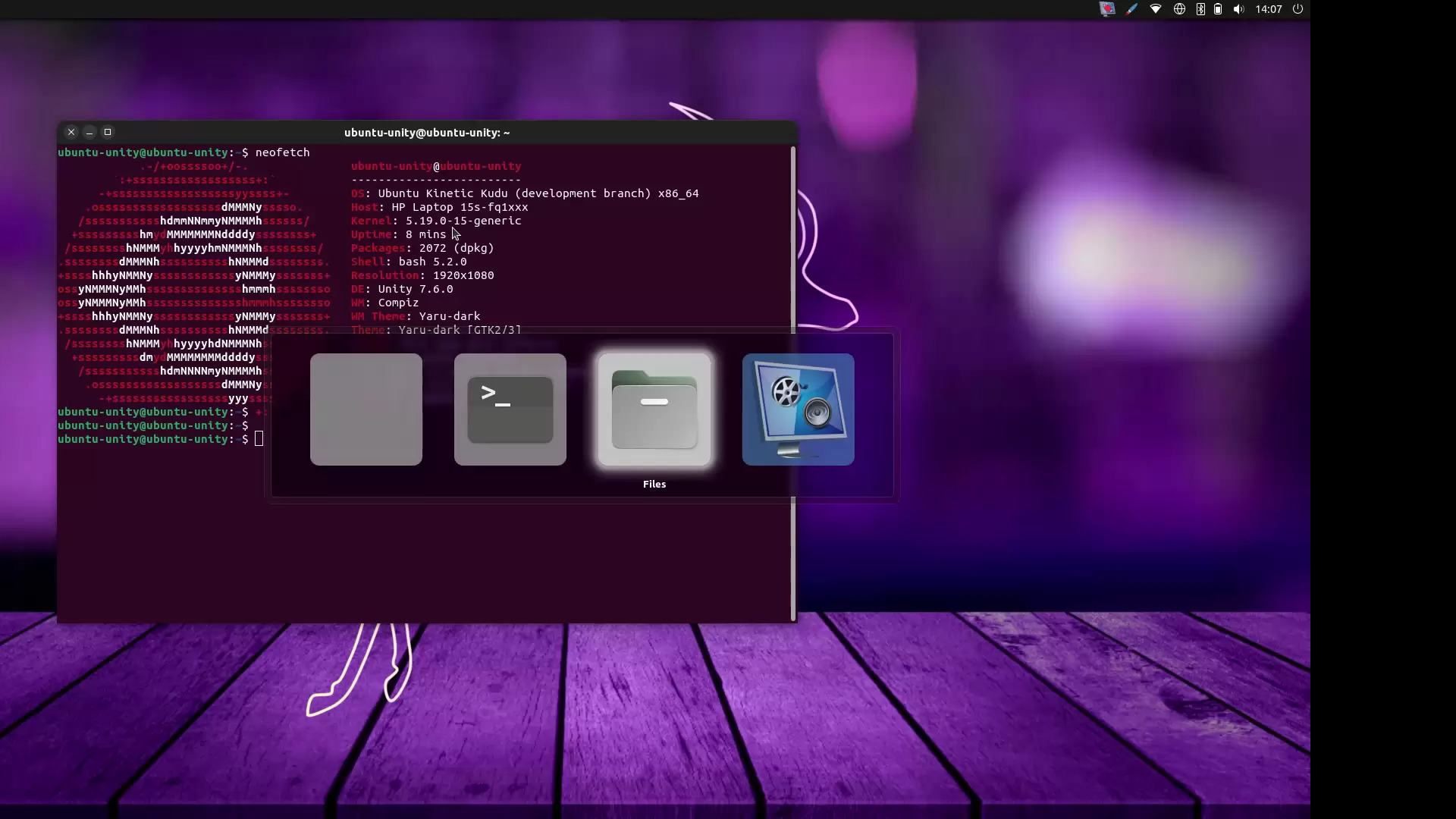1456x819 pixels.
Task: Click the 'Files' label under switcher
Action: (654, 484)
